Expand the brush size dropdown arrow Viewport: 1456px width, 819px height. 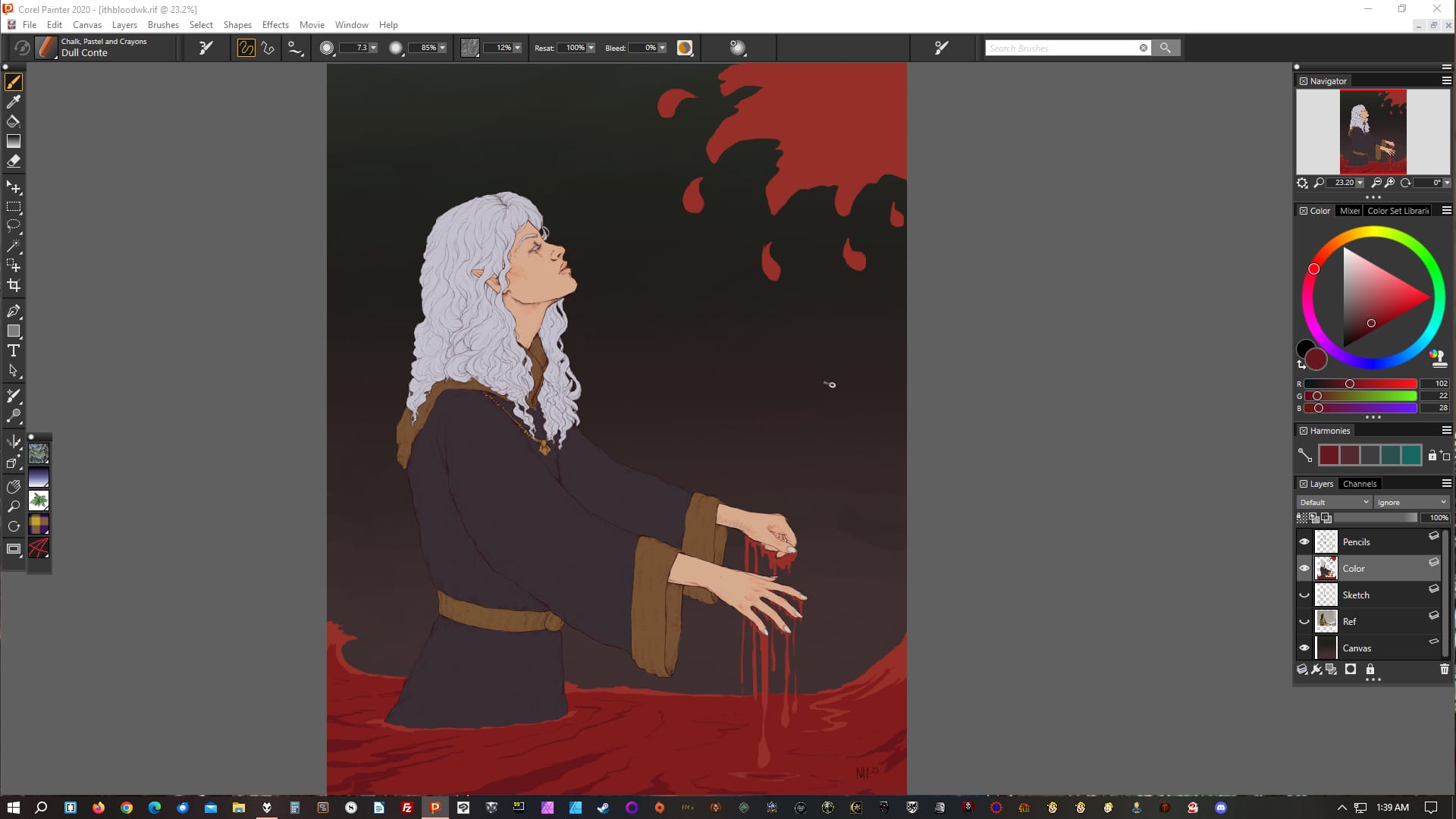click(x=373, y=48)
